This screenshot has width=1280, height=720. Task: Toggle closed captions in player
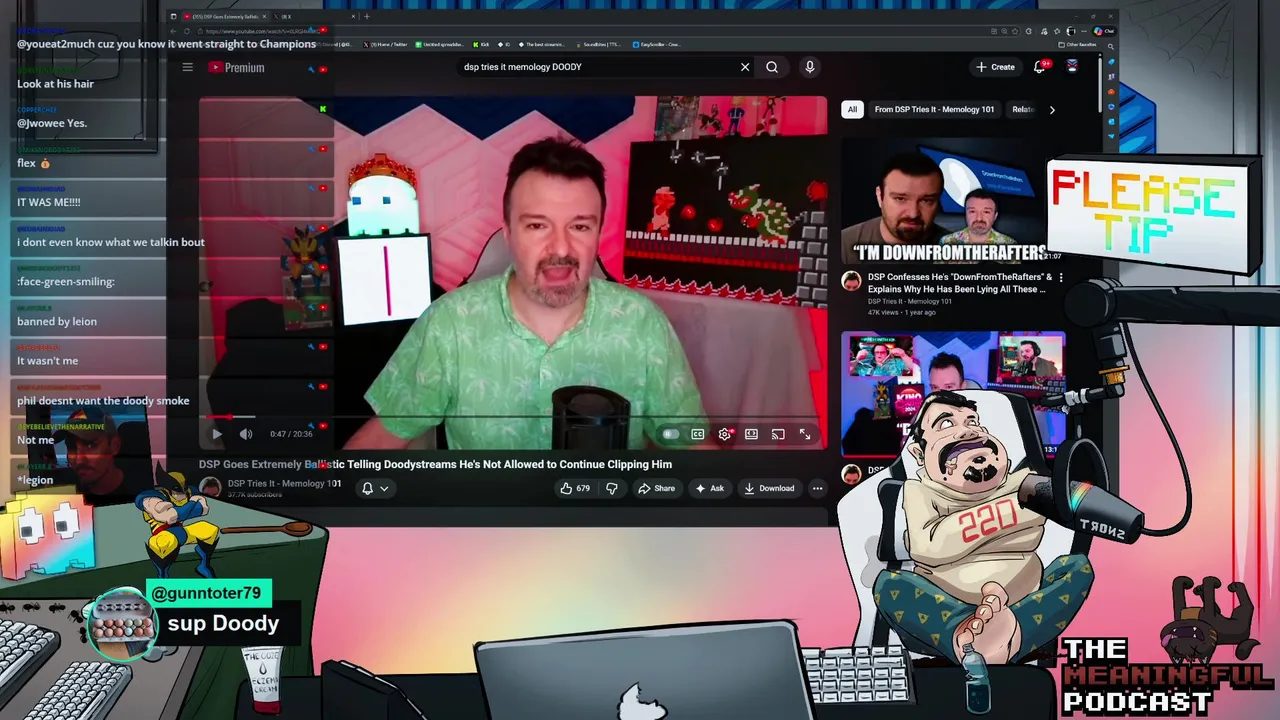pyautogui.click(x=698, y=434)
